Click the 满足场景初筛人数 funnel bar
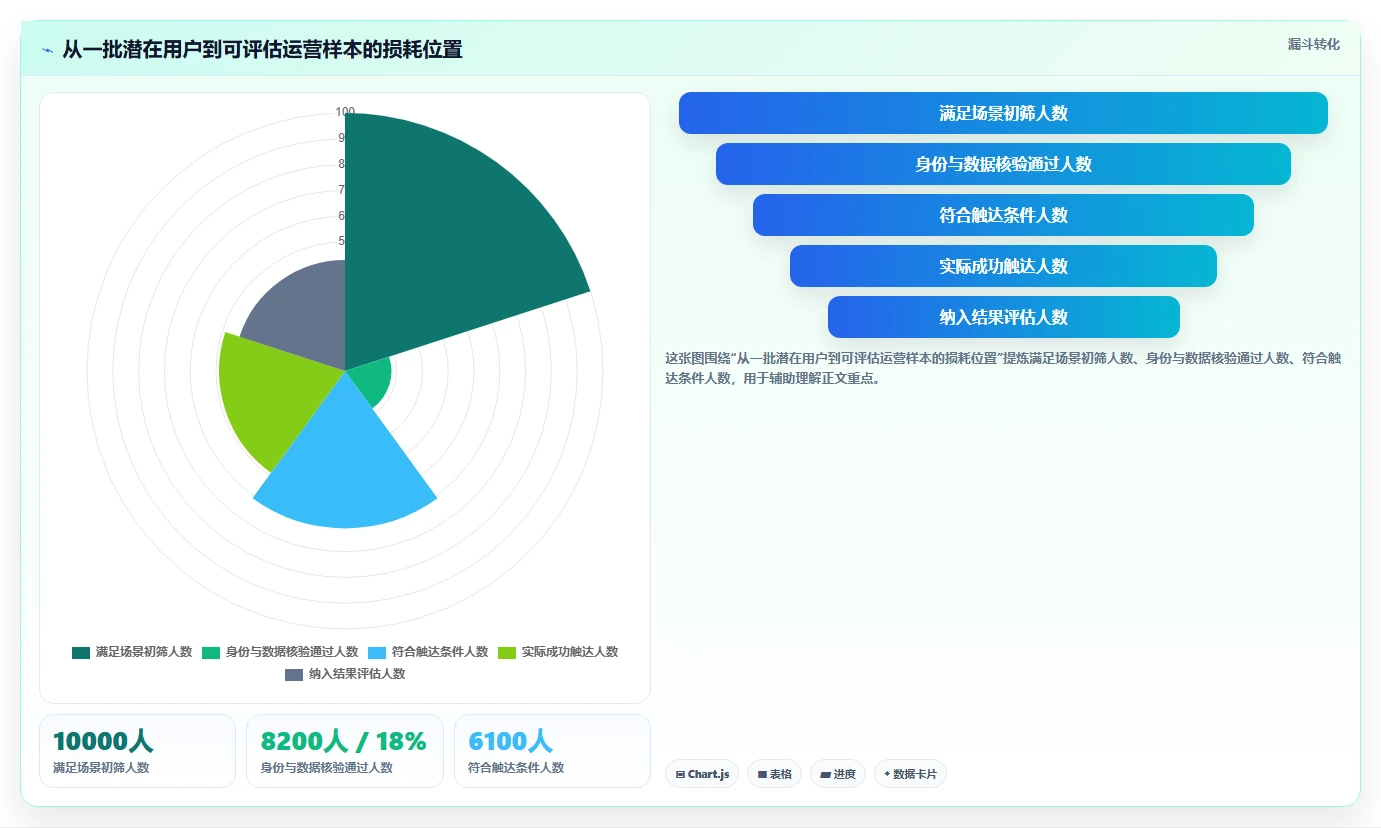The width and height of the screenshot is (1381, 828). point(1003,113)
